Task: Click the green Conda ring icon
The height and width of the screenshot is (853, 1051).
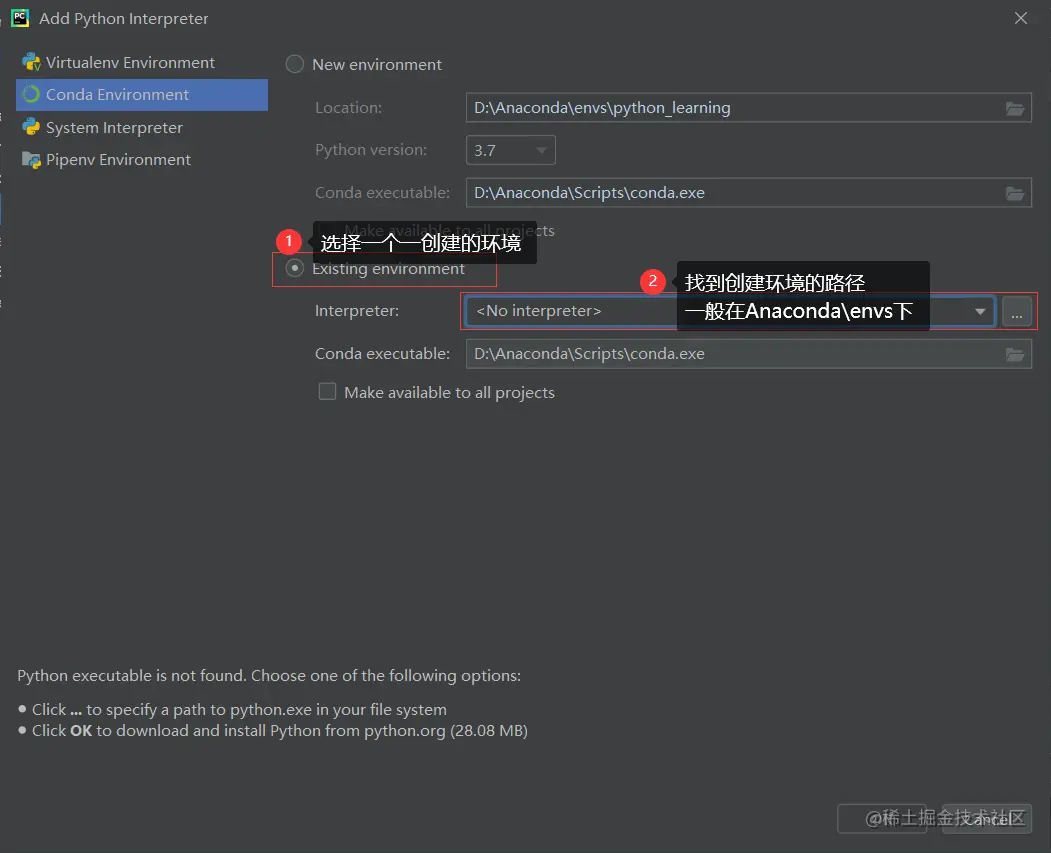Action: point(31,94)
